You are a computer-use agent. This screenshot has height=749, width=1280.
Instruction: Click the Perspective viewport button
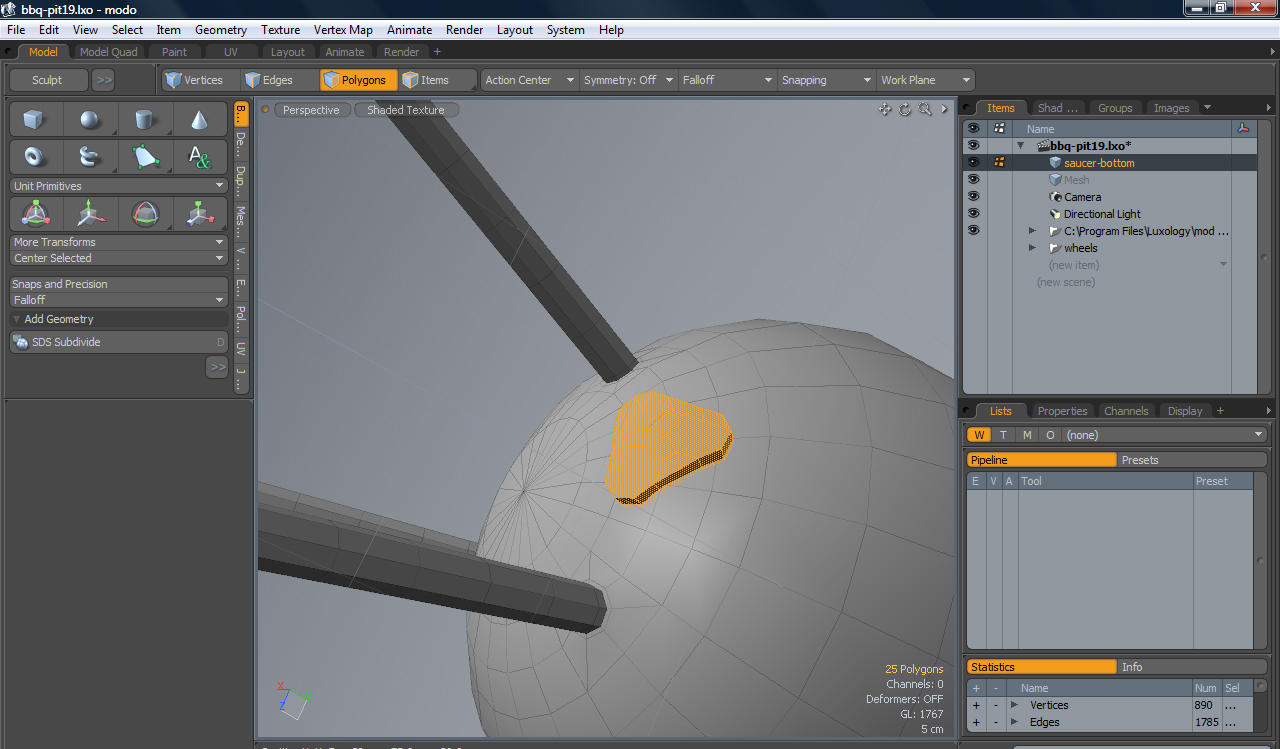(x=311, y=110)
